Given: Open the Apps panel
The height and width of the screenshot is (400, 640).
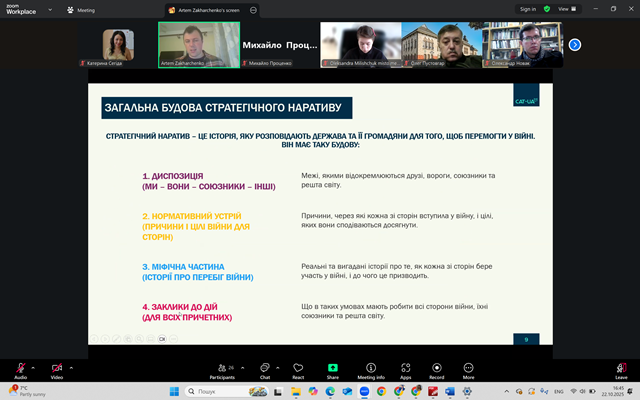Looking at the screenshot, I should [x=405, y=368].
